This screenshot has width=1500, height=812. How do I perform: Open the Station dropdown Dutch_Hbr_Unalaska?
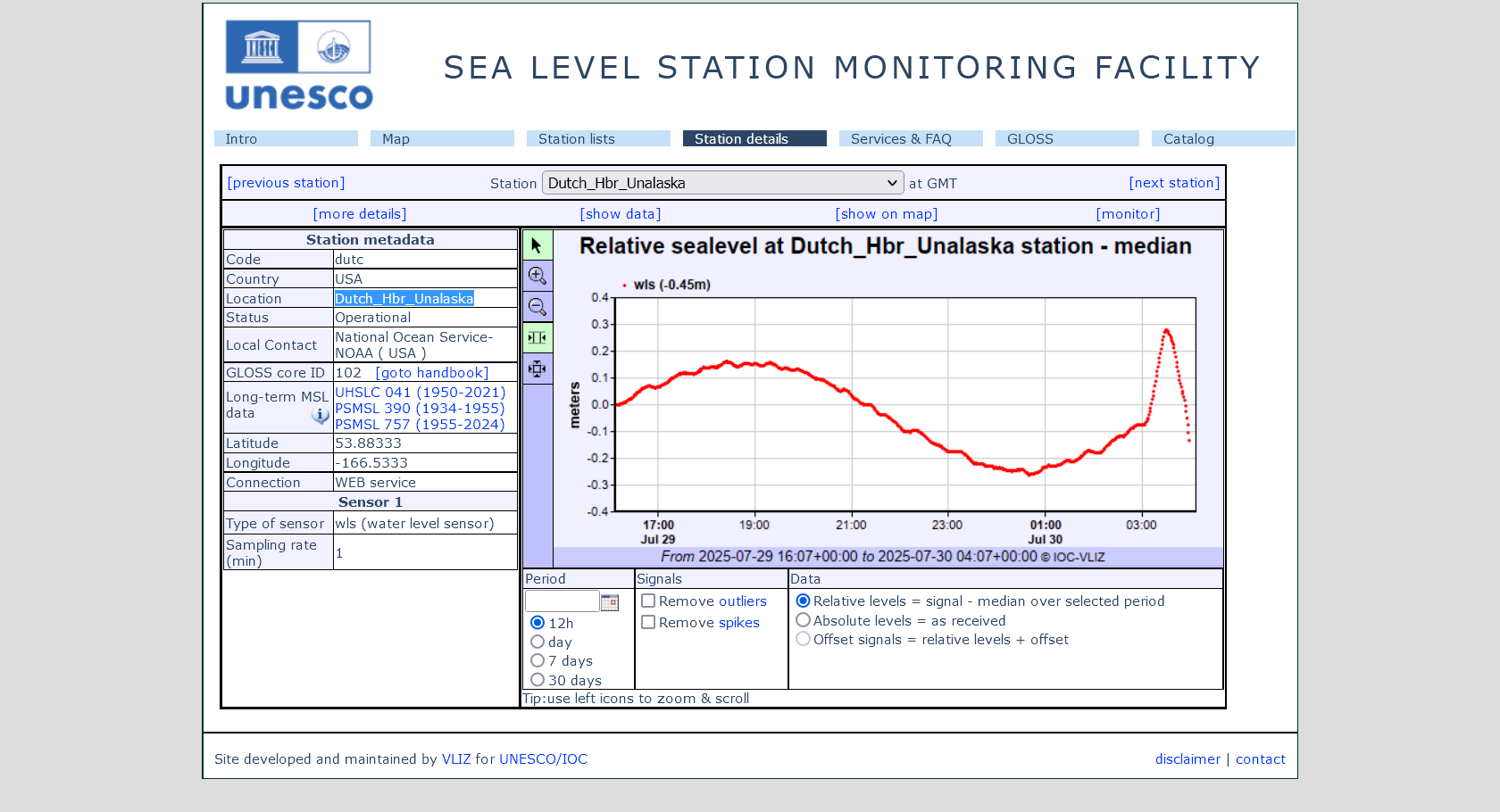click(x=723, y=183)
